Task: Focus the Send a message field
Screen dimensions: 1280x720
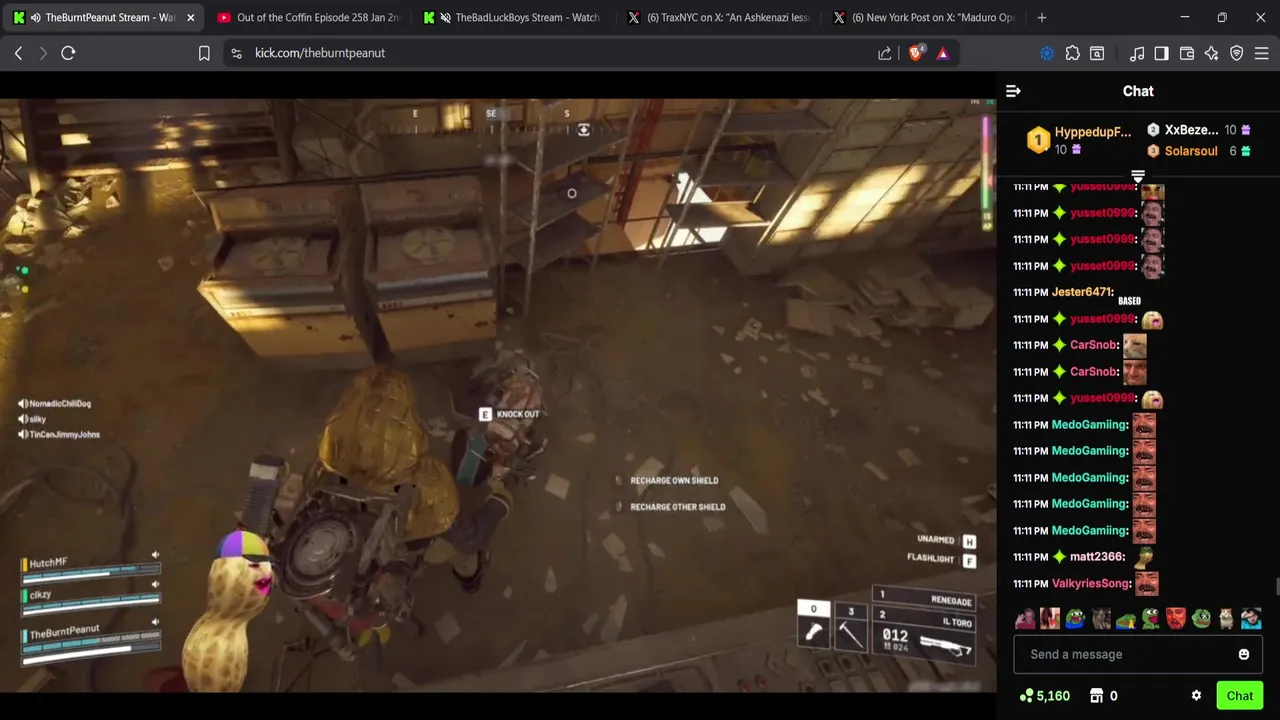Action: point(1138,654)
